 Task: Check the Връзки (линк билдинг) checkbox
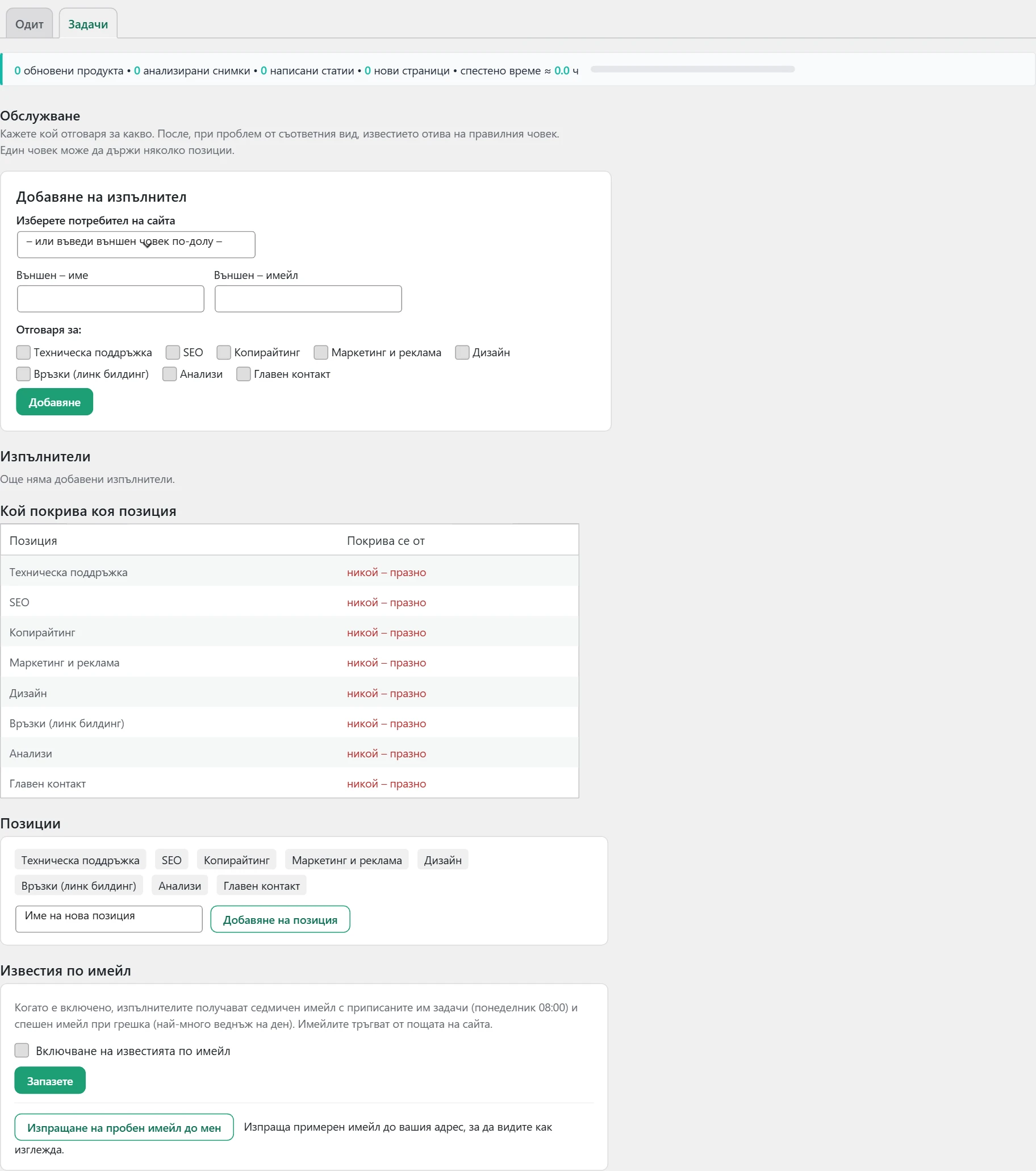click(x=23, y=374)
